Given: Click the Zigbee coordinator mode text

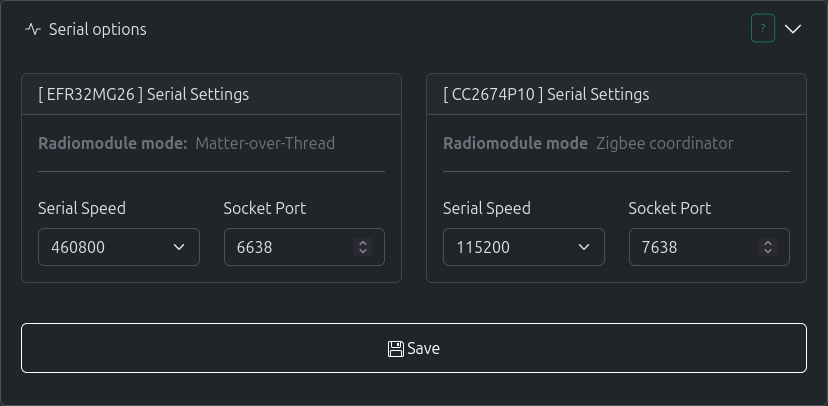Looking at the screenshot, I should coord(665,143).
